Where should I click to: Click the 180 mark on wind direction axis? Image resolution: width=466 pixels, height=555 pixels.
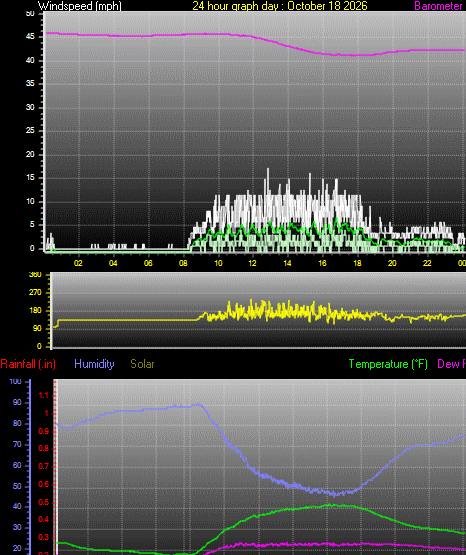click(35, 310)
